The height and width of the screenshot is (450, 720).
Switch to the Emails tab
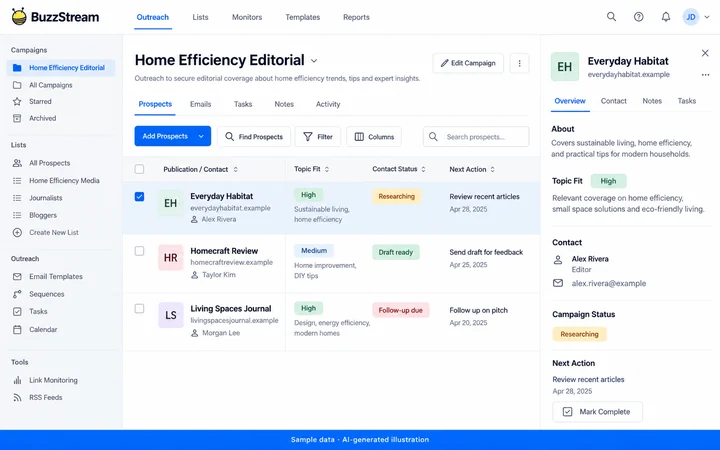[201, 104]
